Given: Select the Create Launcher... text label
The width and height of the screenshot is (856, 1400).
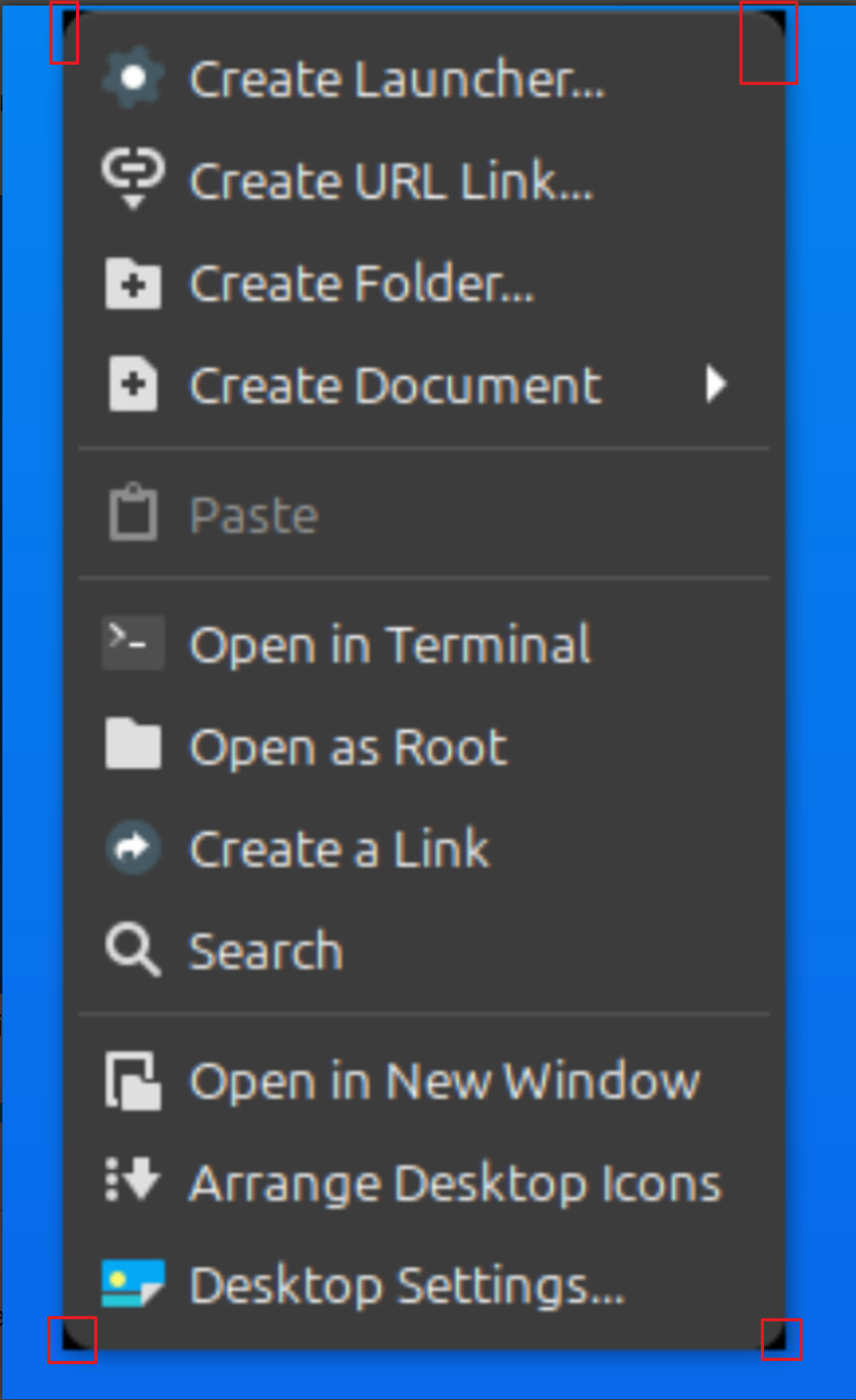Looking at the screenshot, I should 397,80.
